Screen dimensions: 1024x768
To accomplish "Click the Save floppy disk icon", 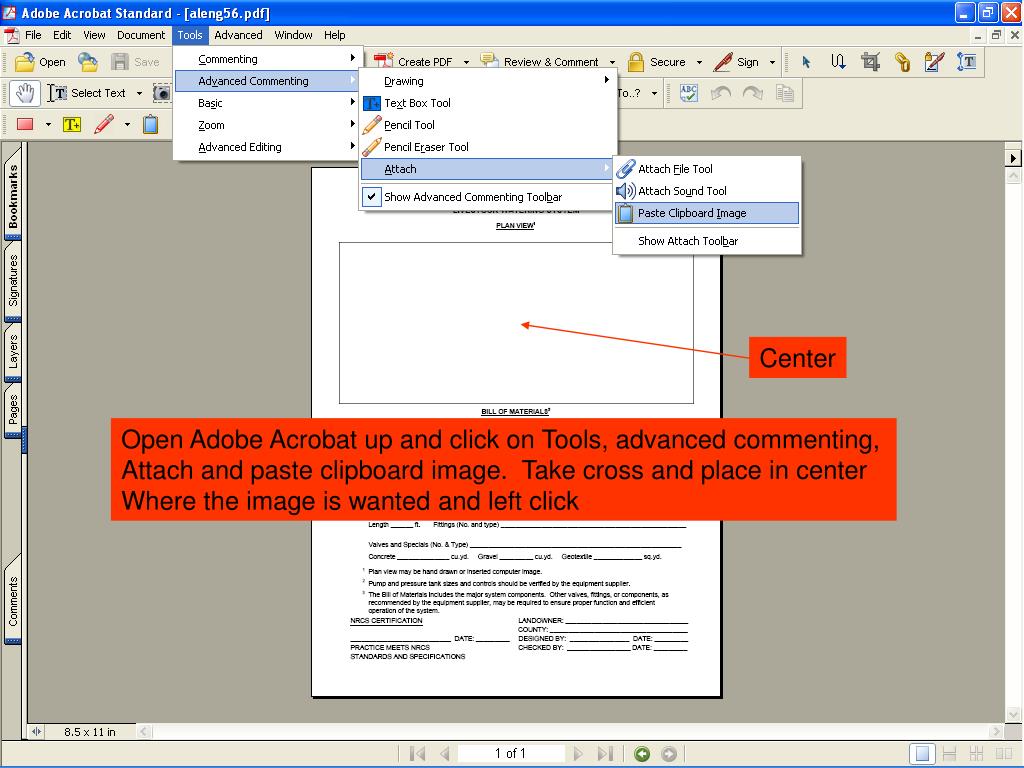I will point(120,62).
